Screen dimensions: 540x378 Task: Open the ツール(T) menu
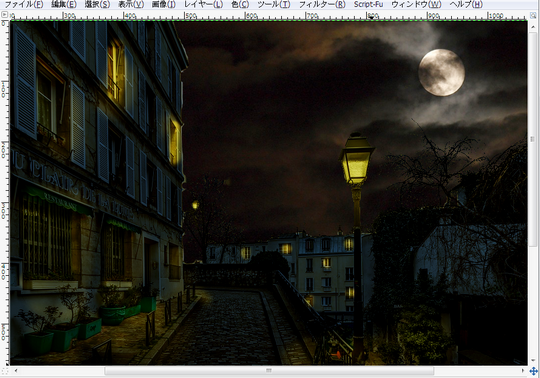click(274, 4)
